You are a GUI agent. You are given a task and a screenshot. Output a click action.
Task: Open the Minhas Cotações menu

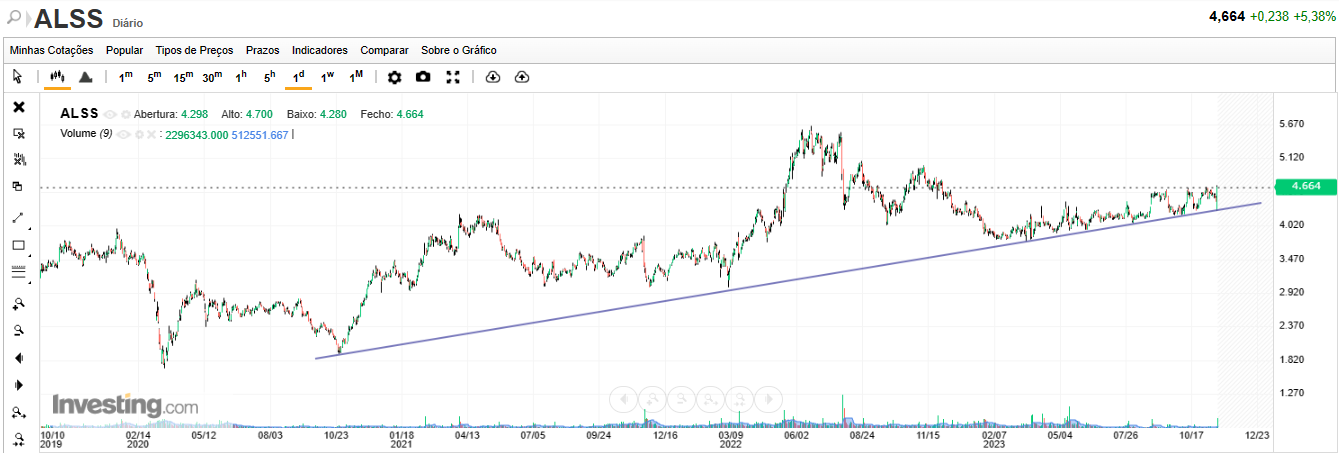click(x=51, y=50)
